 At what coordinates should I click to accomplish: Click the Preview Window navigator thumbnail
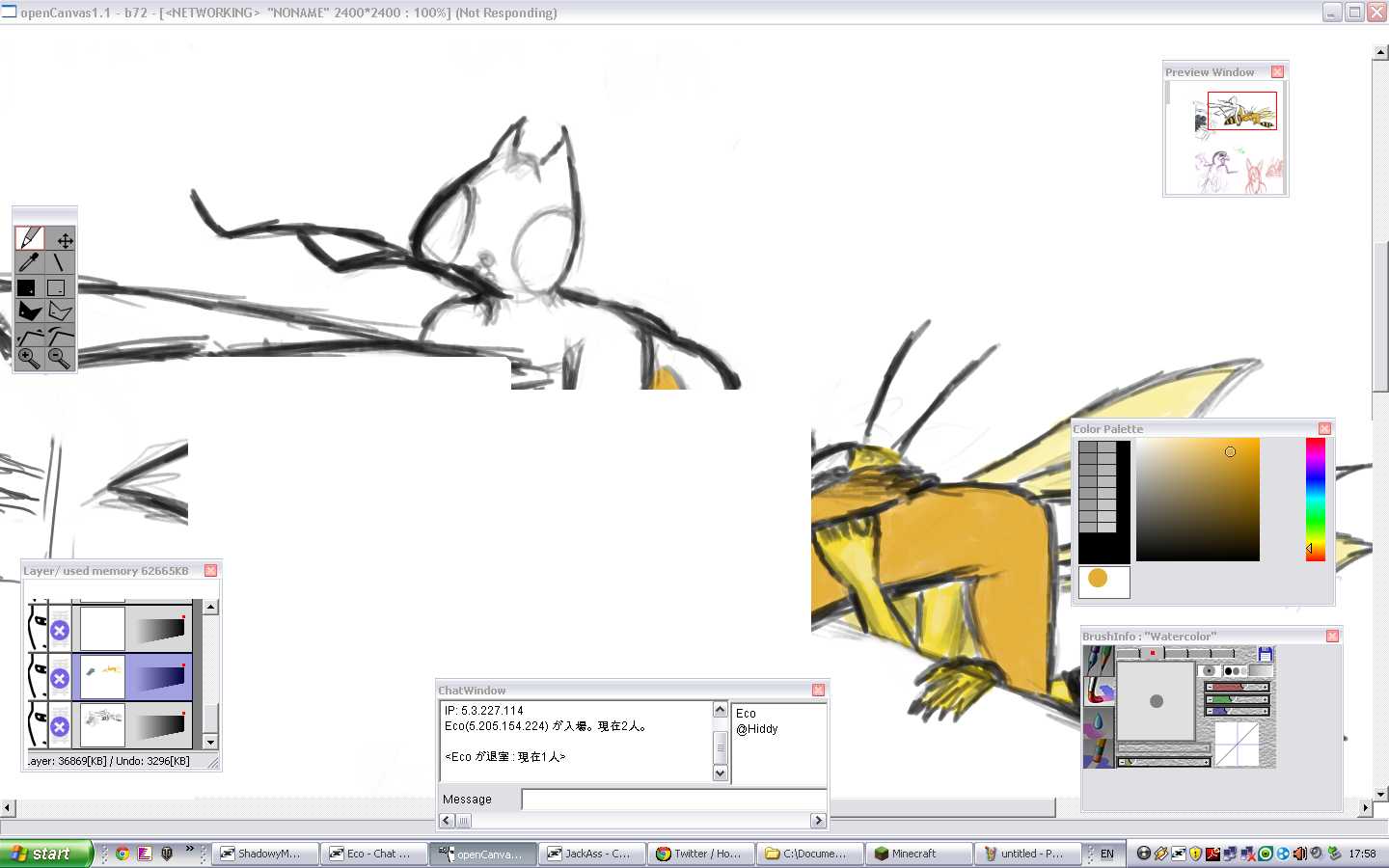click(x=1226, y=138)
